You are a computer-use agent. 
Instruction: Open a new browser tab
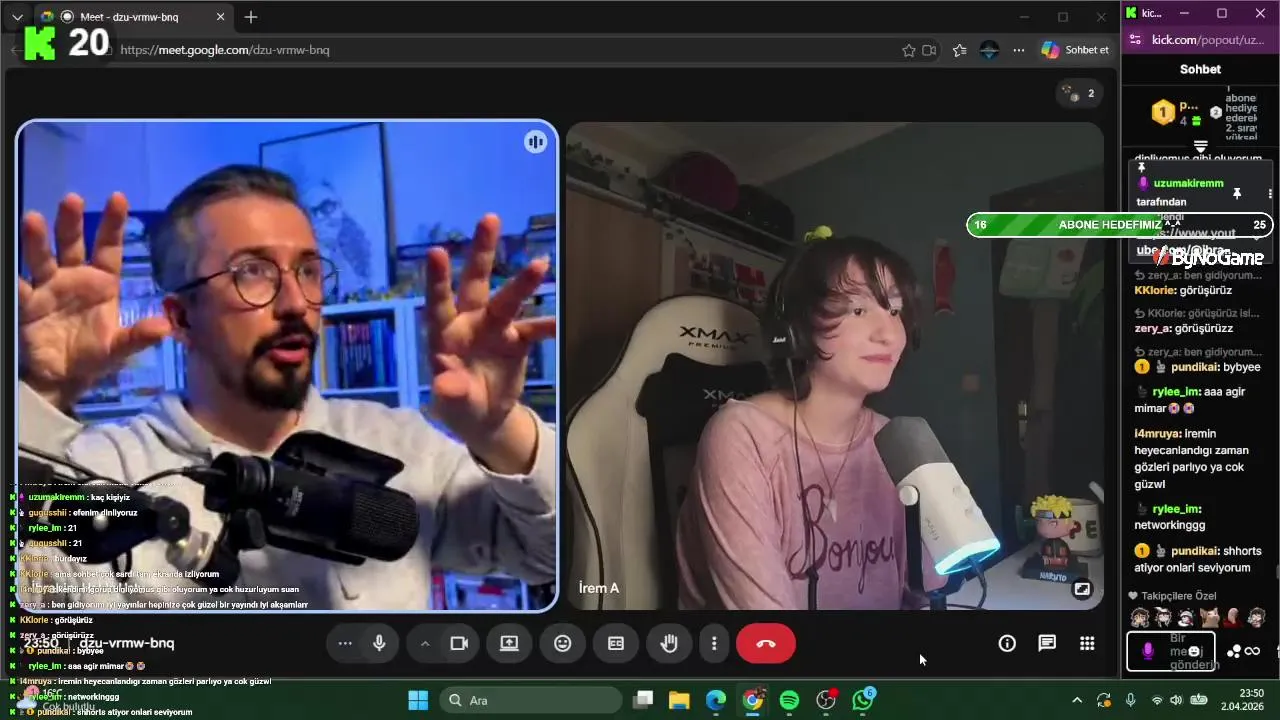[x=251, y=17]
